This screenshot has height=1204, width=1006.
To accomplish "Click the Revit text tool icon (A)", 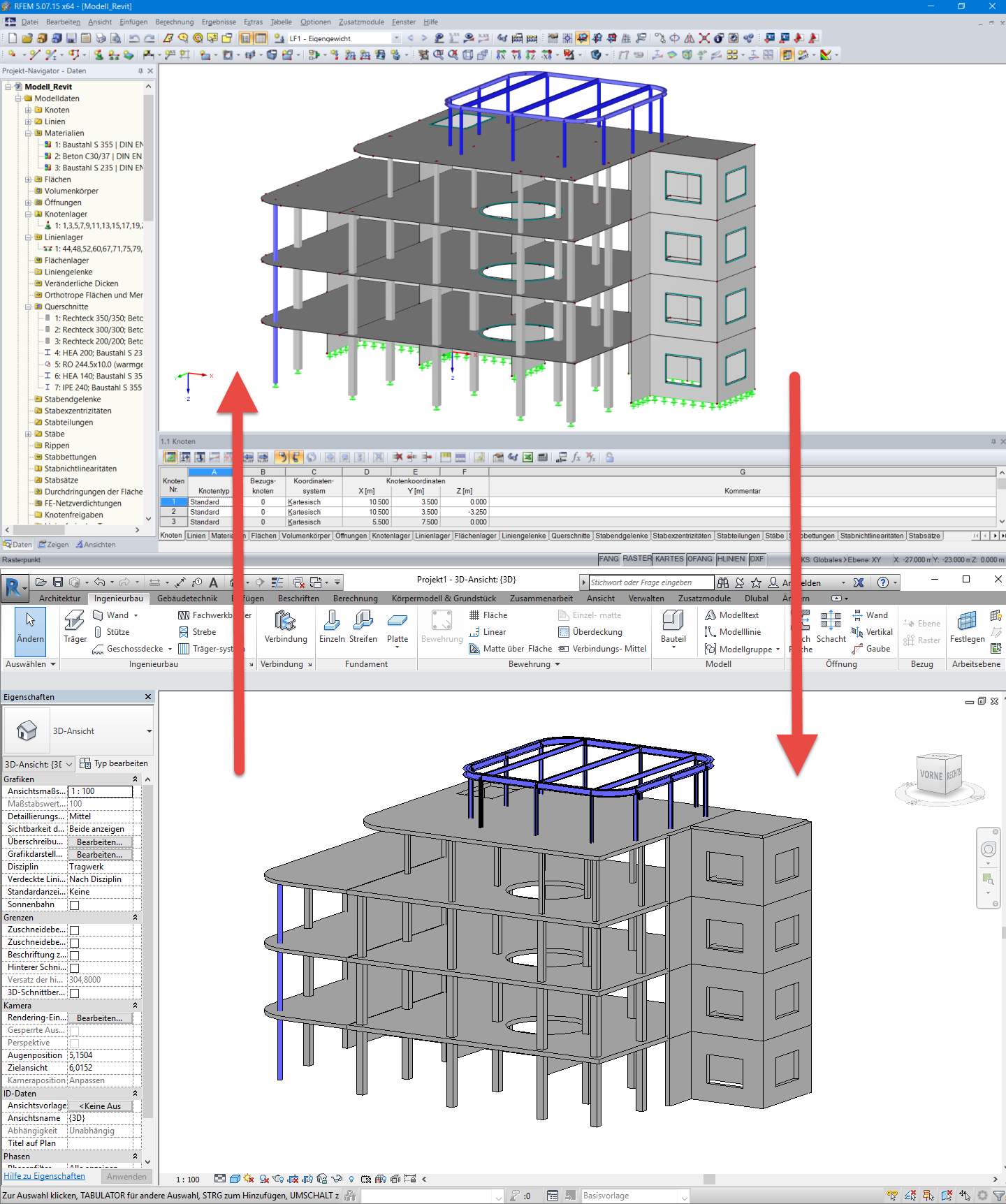I will (213, 582).
